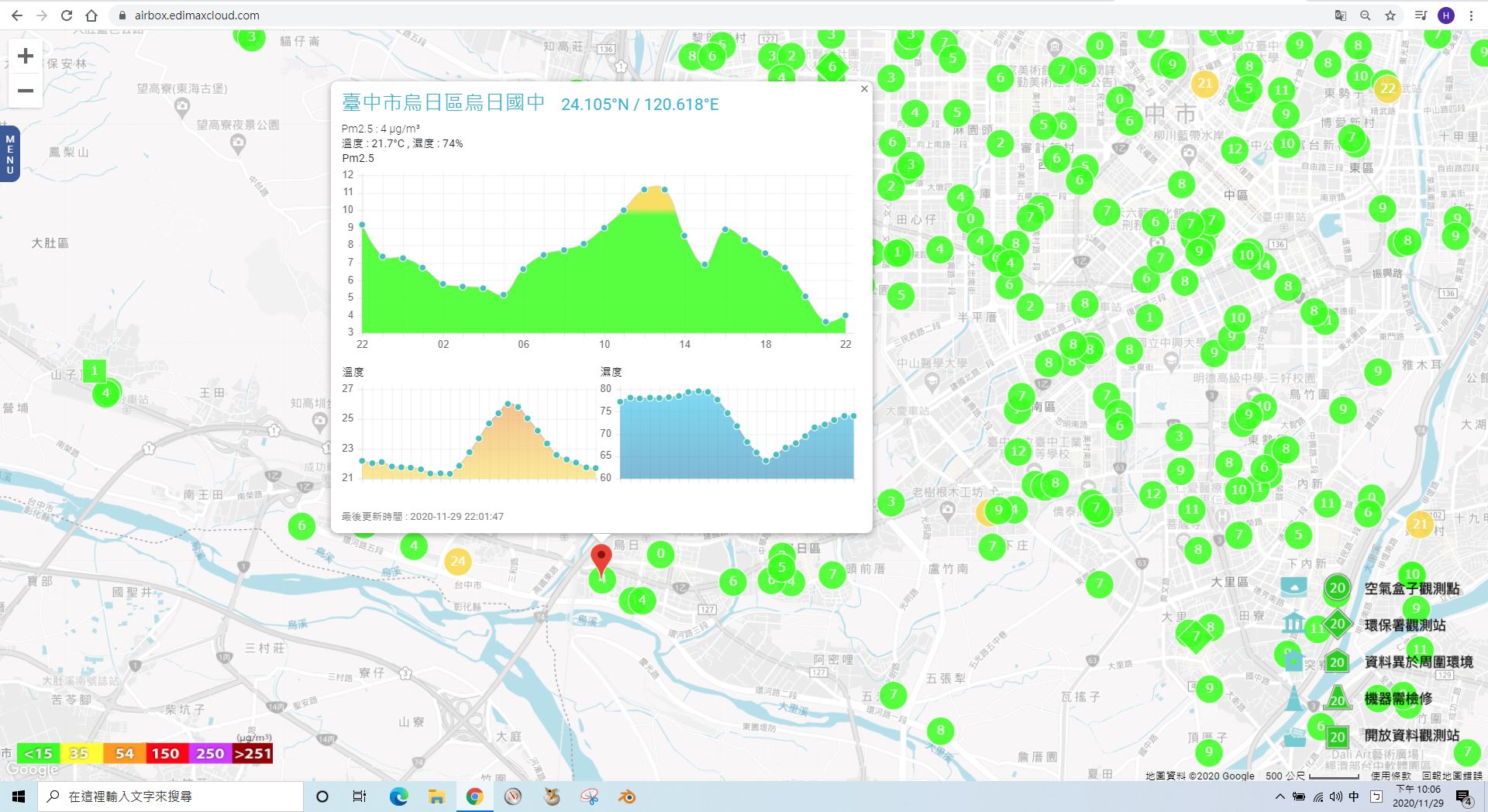
Task: Click the airbox.edimaxcloud.com address bar
Action: (x=197, y=15)
